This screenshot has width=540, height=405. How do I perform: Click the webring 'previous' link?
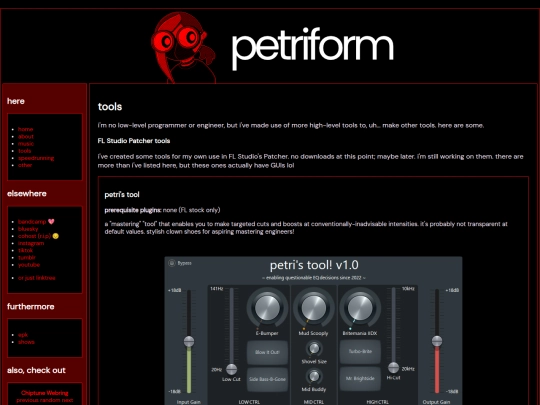coord(29,400)
